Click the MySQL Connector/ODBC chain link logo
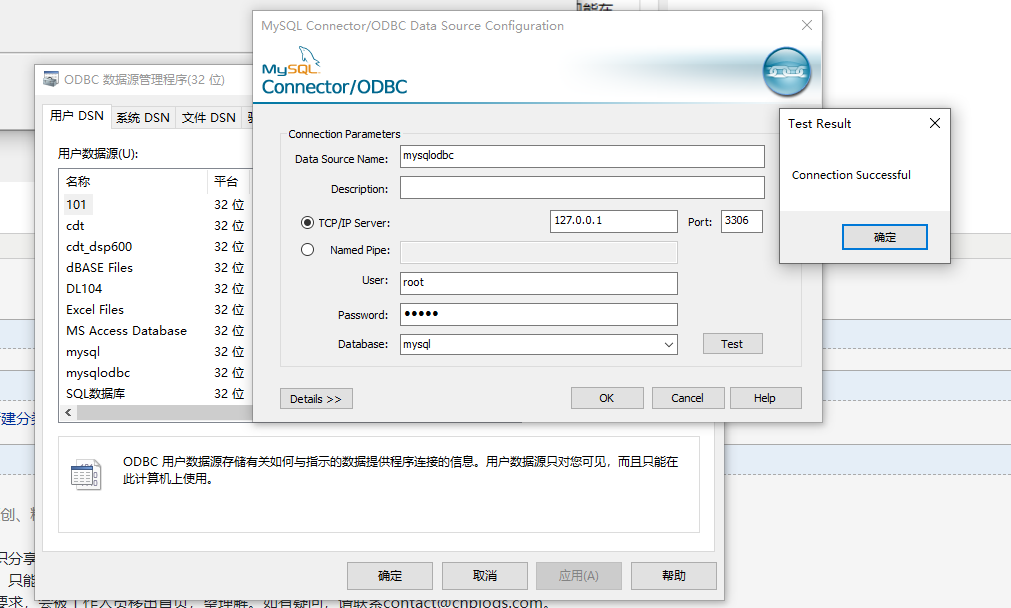 [786, 72]
